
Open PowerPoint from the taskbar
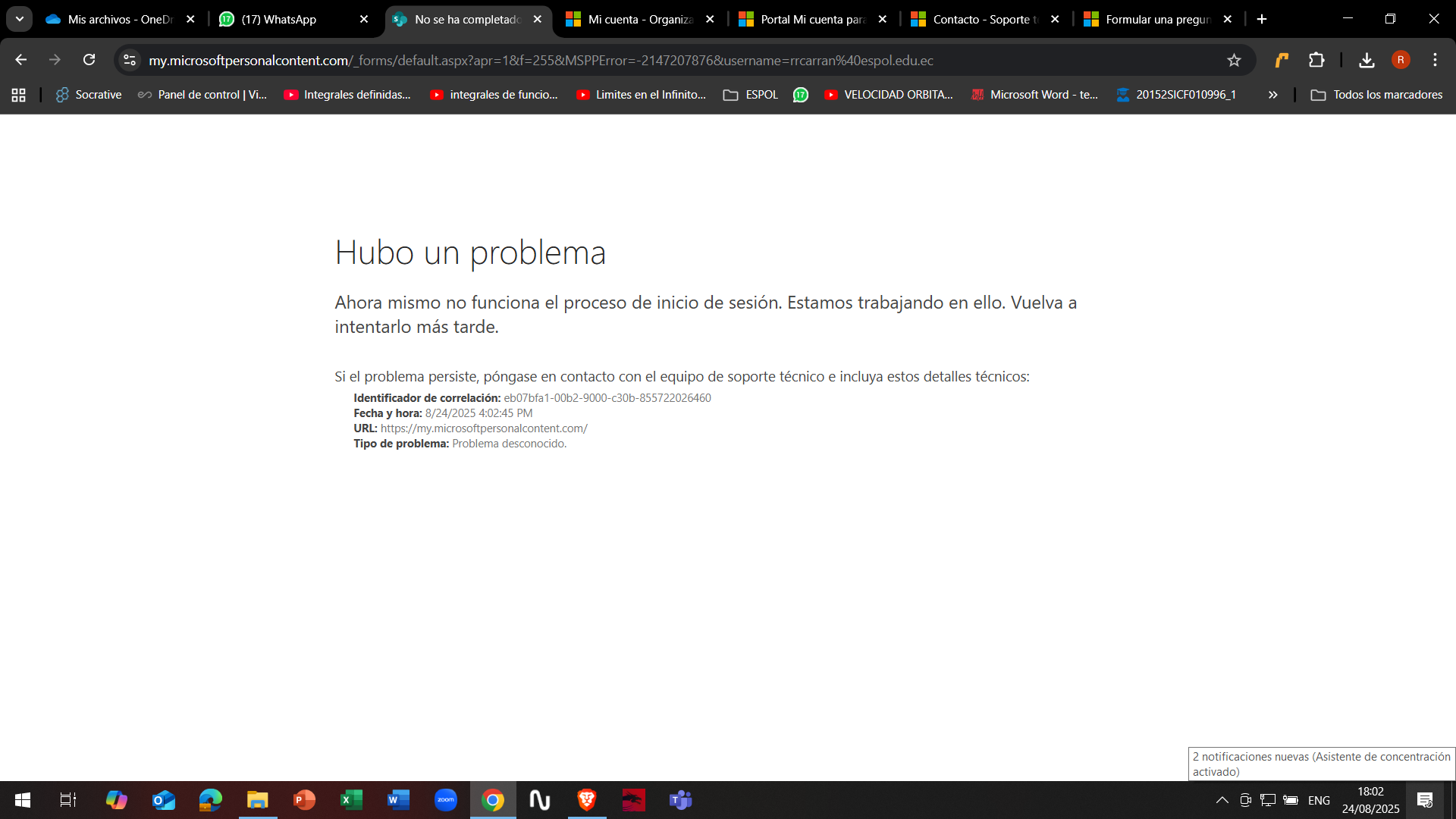tap(303, 800)
